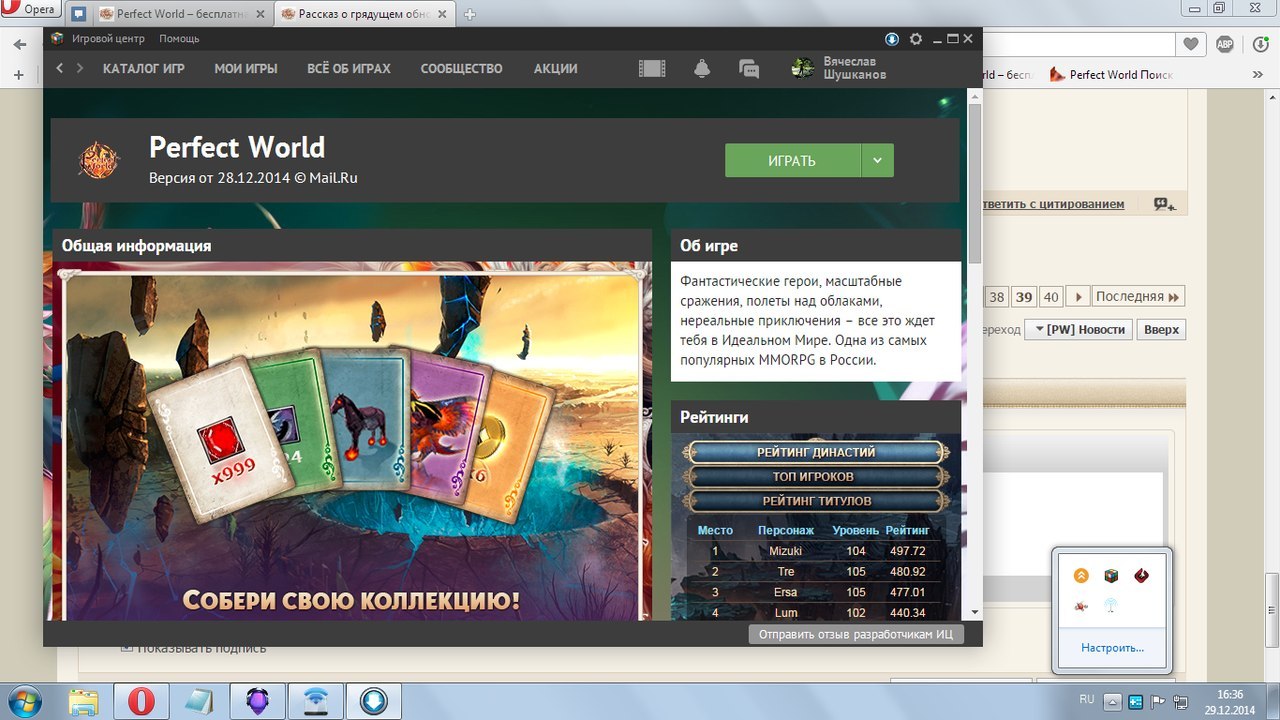The image size is (1280, 720).
Task: Open notifications bell icon
Action: click(702, 68)
